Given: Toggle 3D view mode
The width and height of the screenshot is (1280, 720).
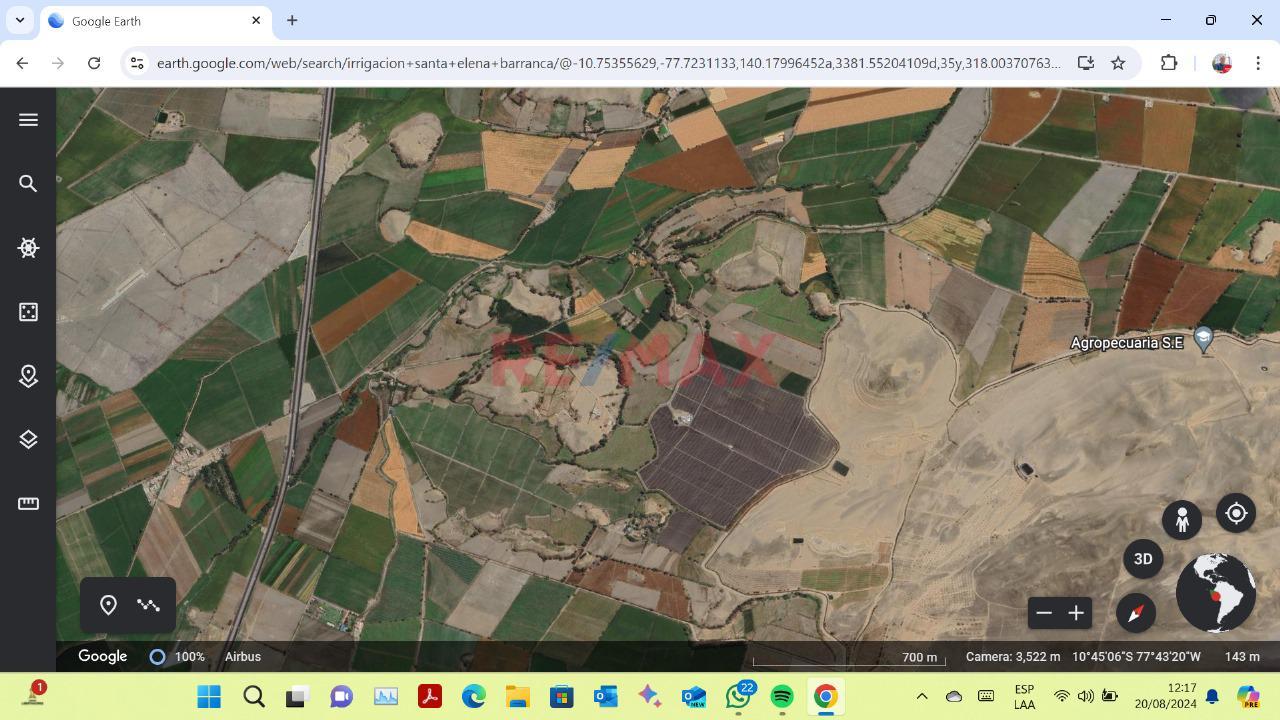Looking at the screenshot, I should tap(1143, 559).
